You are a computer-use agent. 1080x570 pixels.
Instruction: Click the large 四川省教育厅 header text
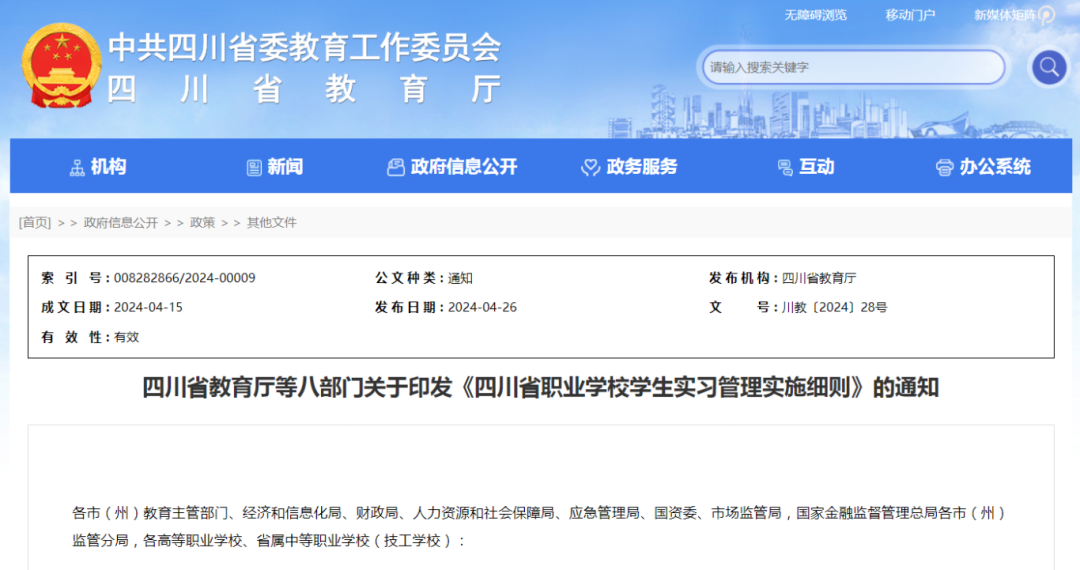304,89
